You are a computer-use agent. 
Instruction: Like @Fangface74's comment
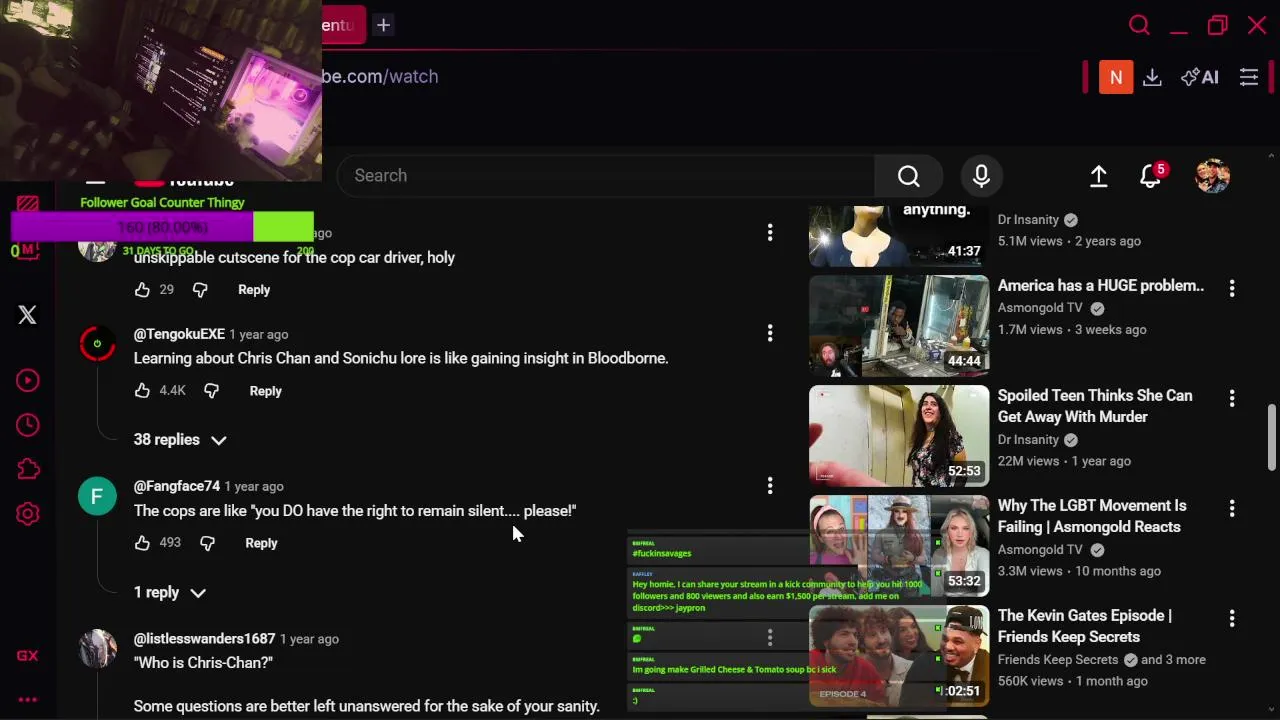click(142, 543)
